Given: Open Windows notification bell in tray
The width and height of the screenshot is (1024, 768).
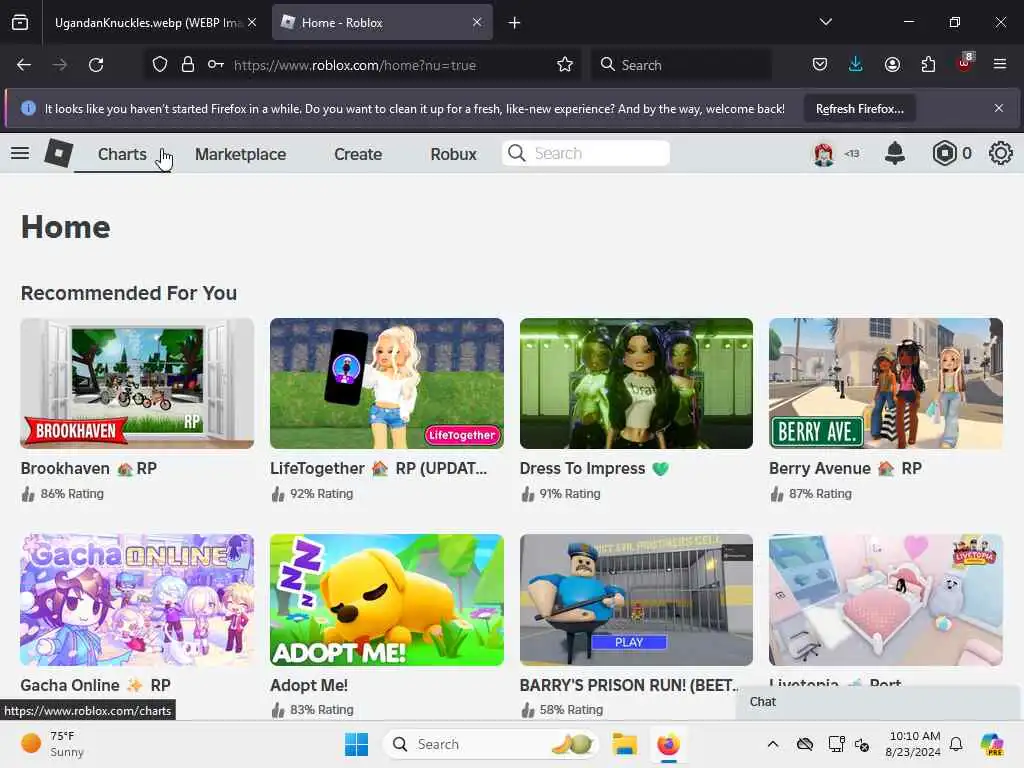Looking at the screenshot, I should [956, 744].
